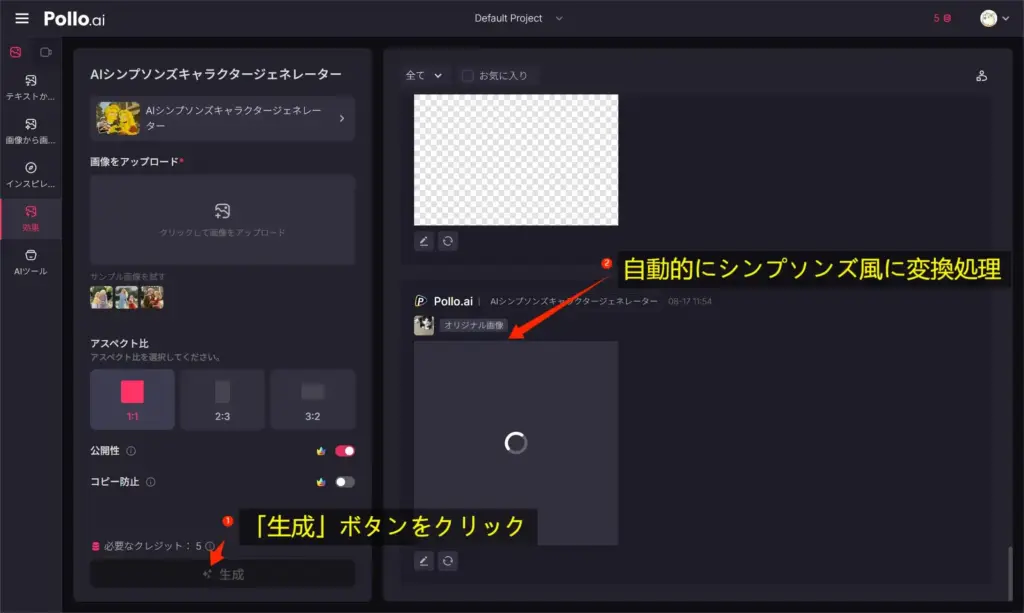
Task: Check the お気に入り checkbox
Action: click(467, 76)
